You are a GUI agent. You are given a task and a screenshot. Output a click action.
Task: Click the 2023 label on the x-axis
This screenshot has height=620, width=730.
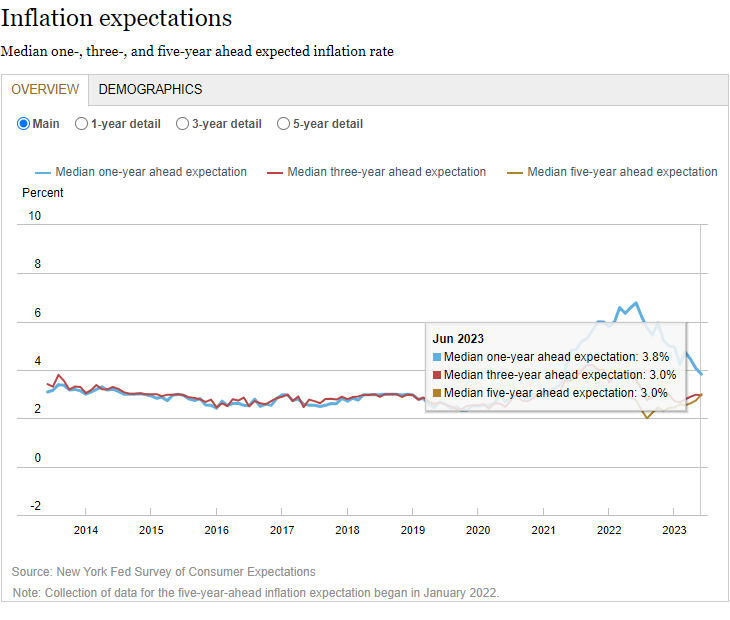[x=675, y=530]
